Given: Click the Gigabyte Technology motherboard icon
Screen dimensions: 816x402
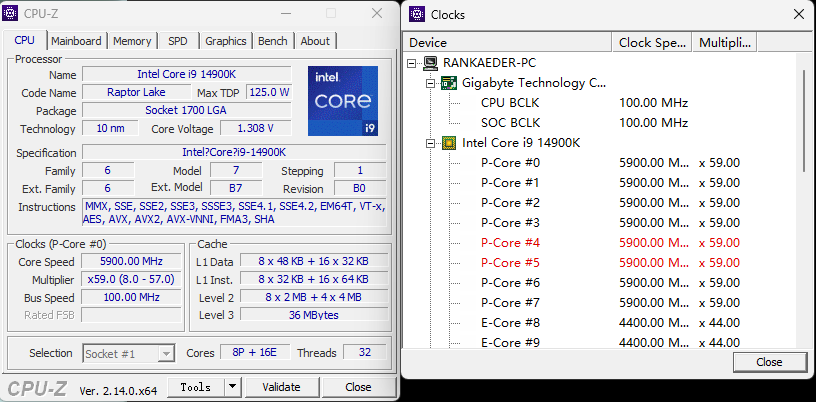Looking at the screenshot, I should [x=449, y=83].
